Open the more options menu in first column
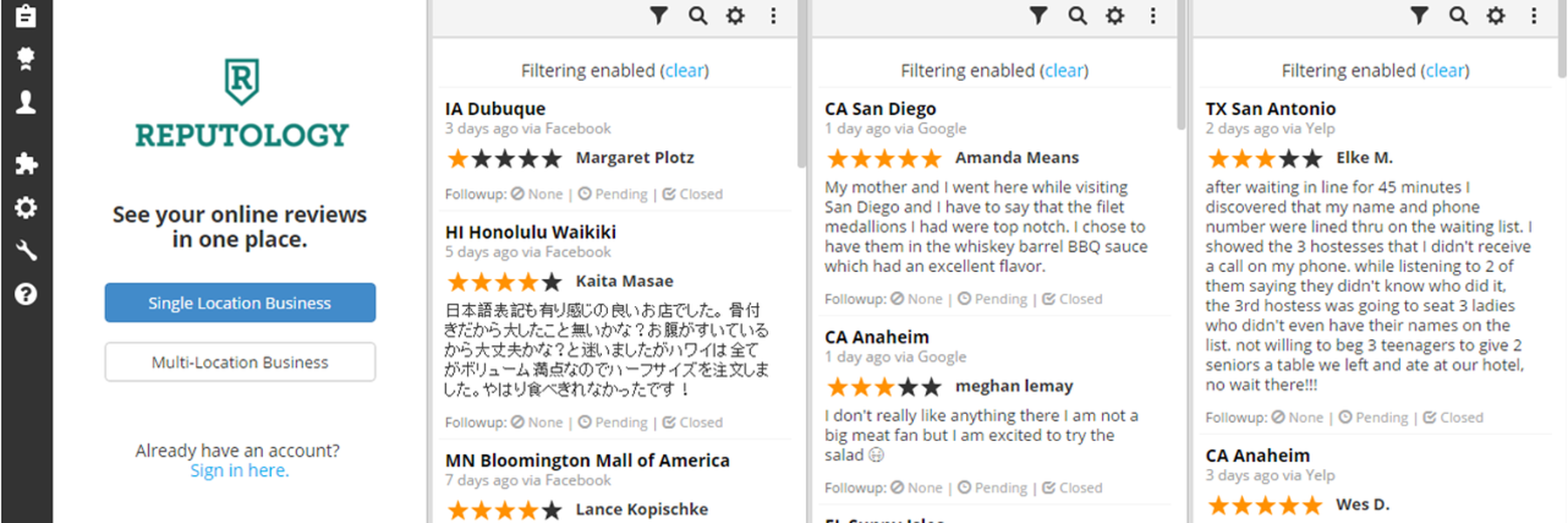1568x523 pixels. [x=774, y=16]
